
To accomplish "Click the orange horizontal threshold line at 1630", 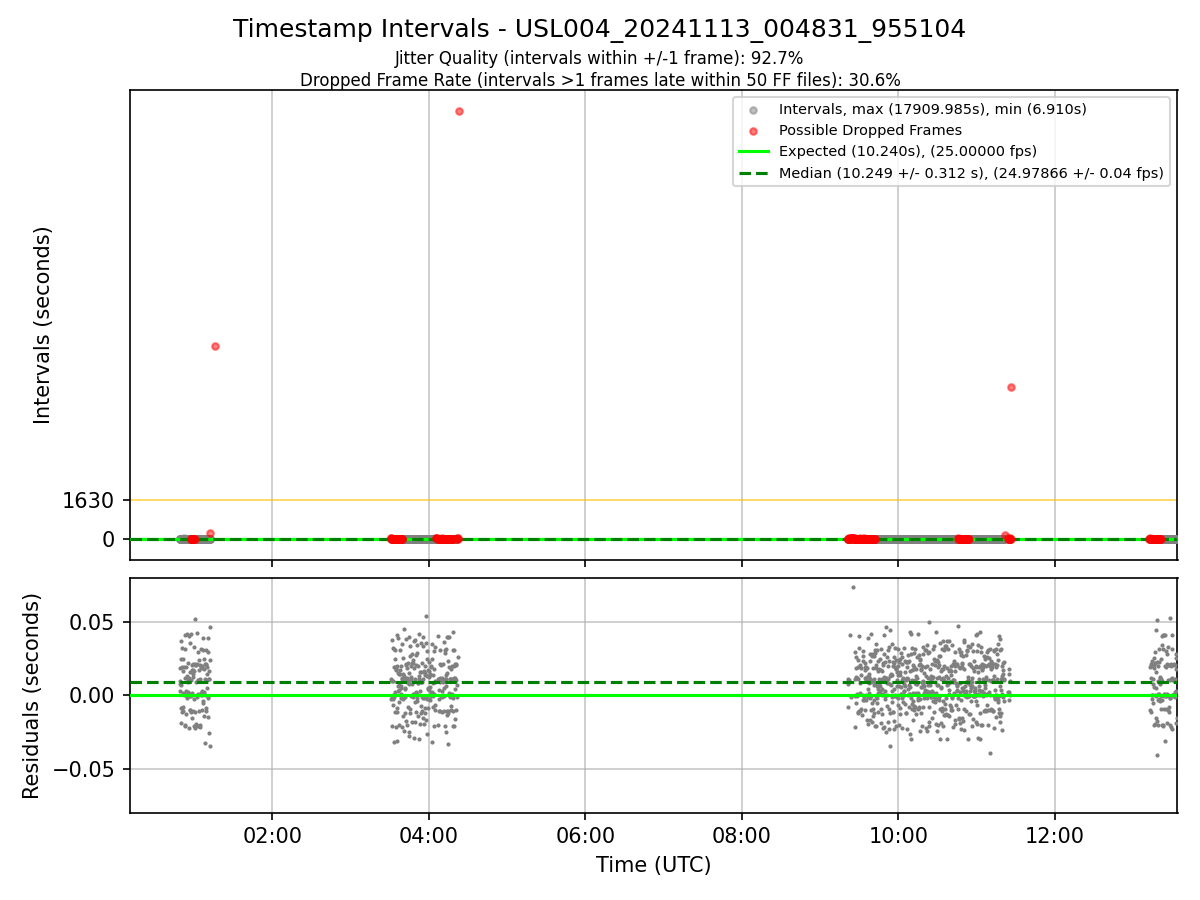I will pos(653,500).
